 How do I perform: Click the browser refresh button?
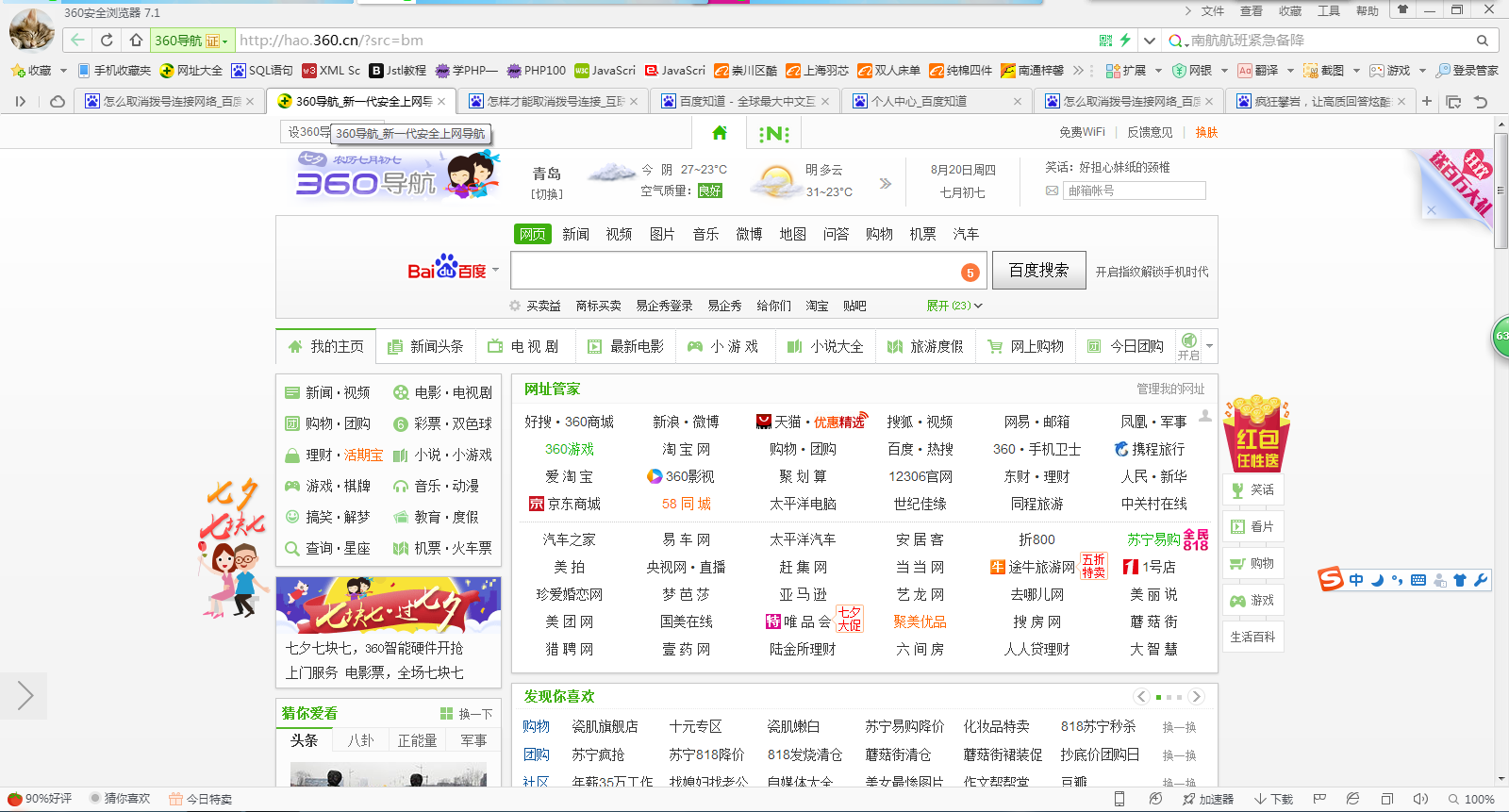coord(107,41)
